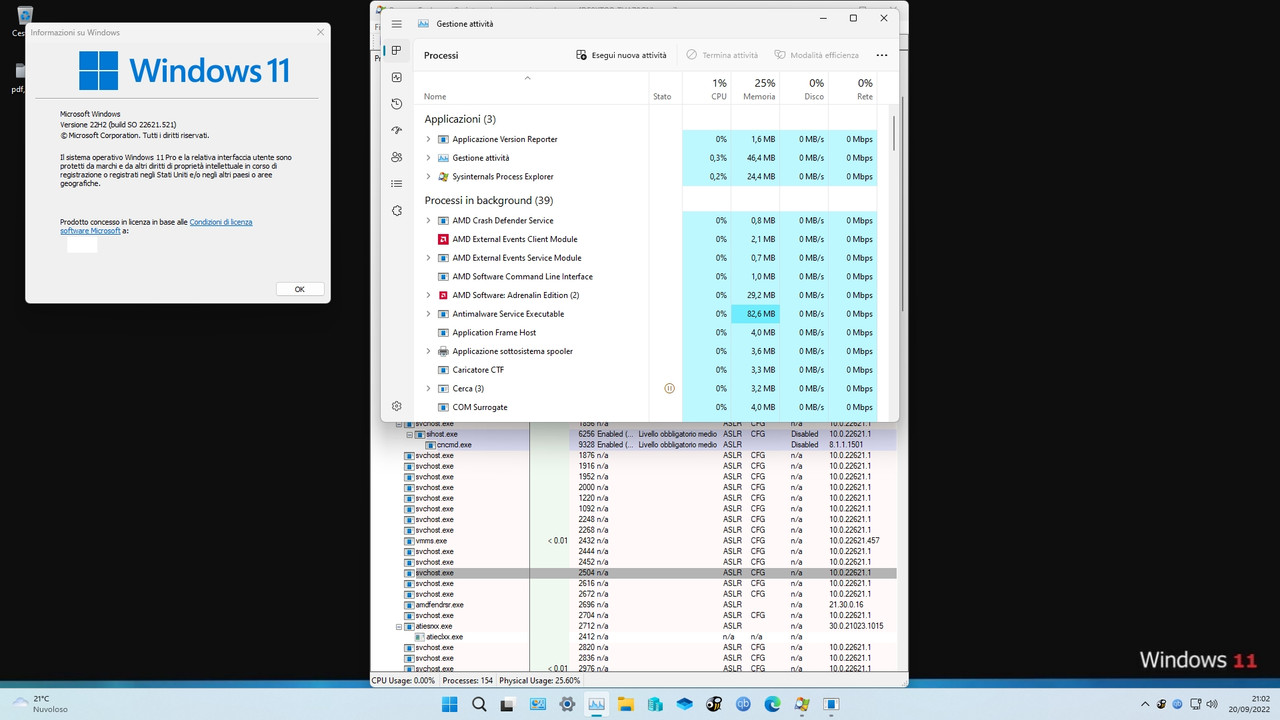
Task: Open the Performance page in Task Manager sidebar
Action: pos(397,77)
